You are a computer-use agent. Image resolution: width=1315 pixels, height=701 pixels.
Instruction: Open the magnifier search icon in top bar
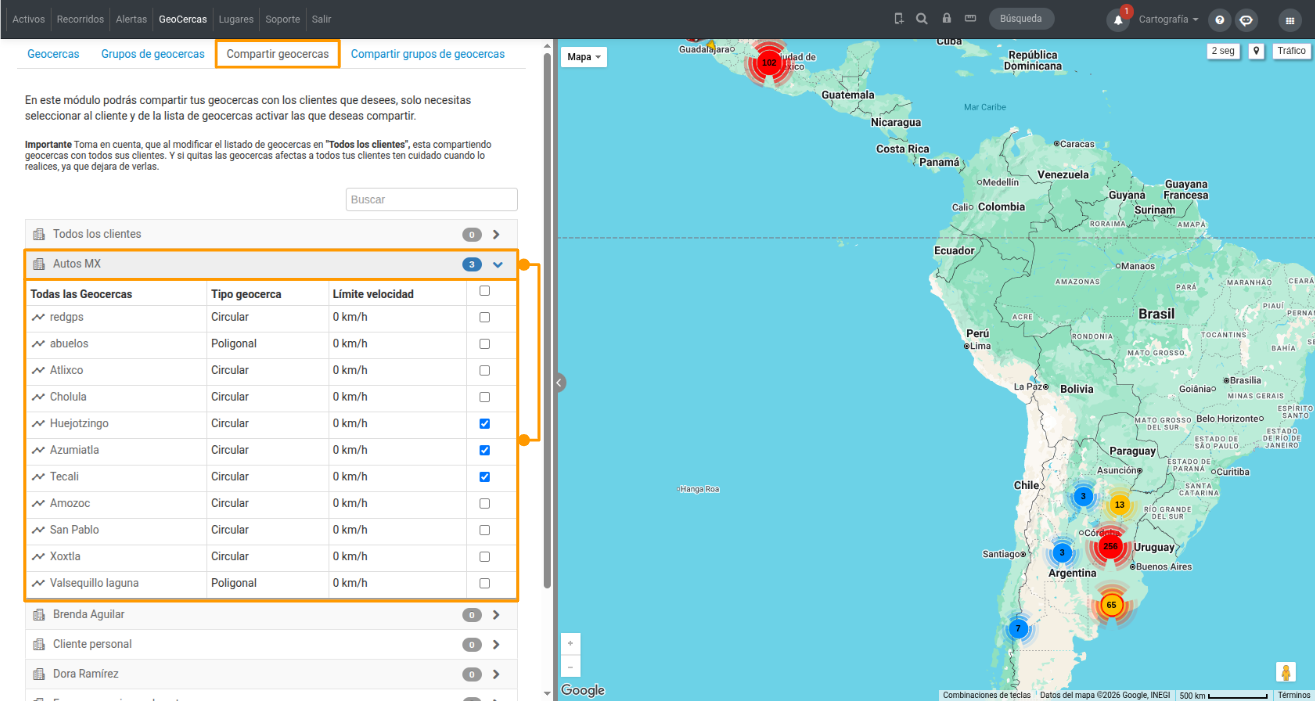921,19
